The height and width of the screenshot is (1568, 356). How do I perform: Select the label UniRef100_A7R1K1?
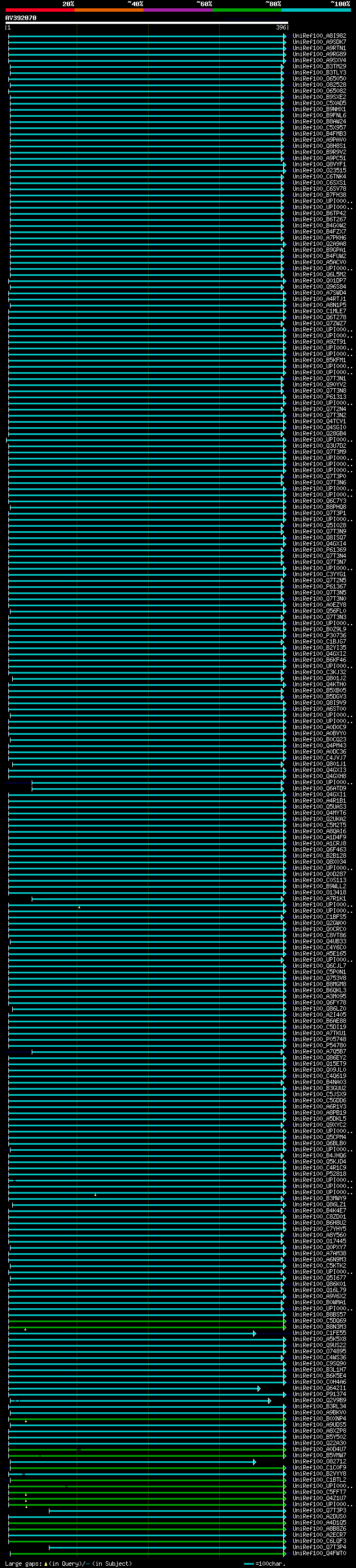319,898
